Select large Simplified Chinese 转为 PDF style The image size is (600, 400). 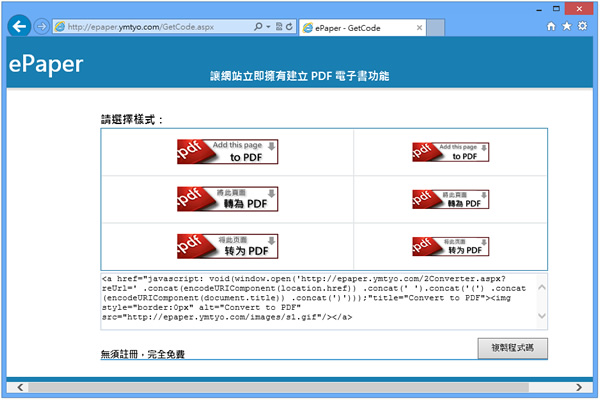[x=228, y=247]
